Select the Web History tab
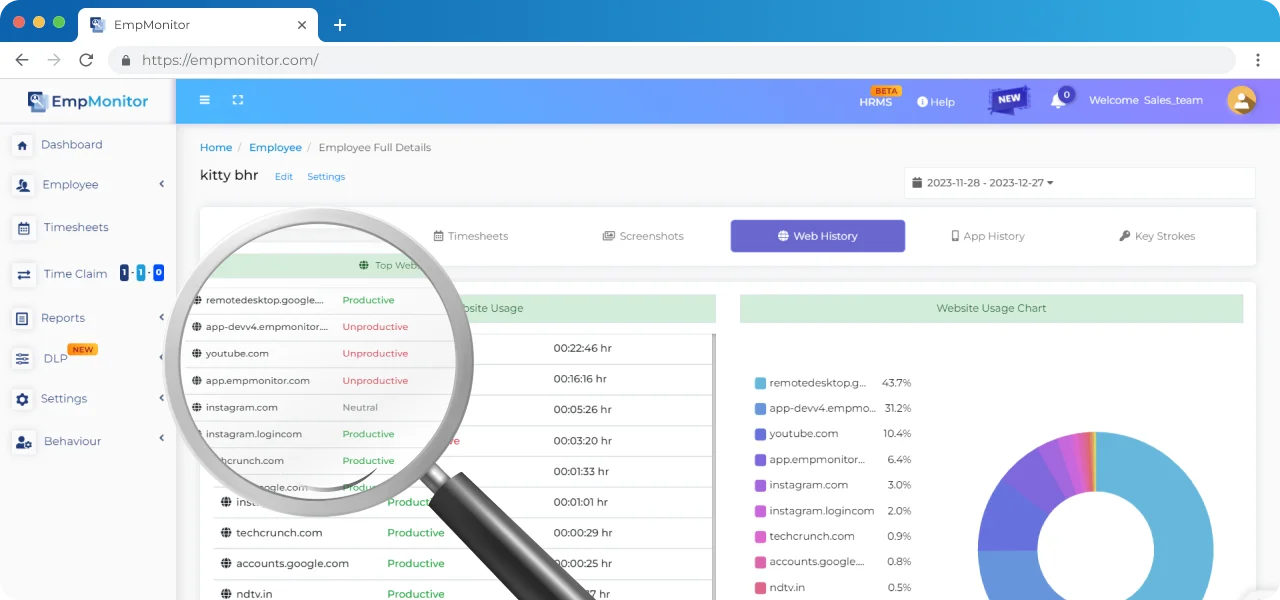Screen dimensions: 1280x600 coord(818,236)
